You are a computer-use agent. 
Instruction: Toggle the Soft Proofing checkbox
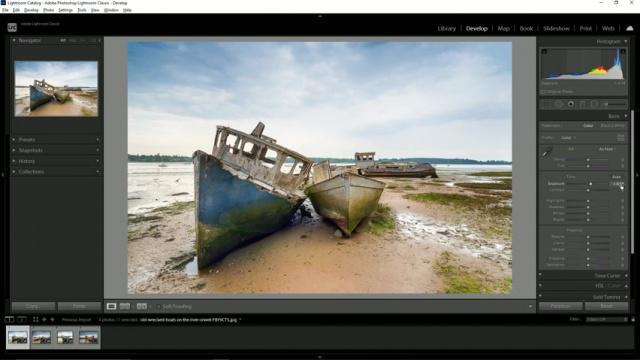pos(158,307)
